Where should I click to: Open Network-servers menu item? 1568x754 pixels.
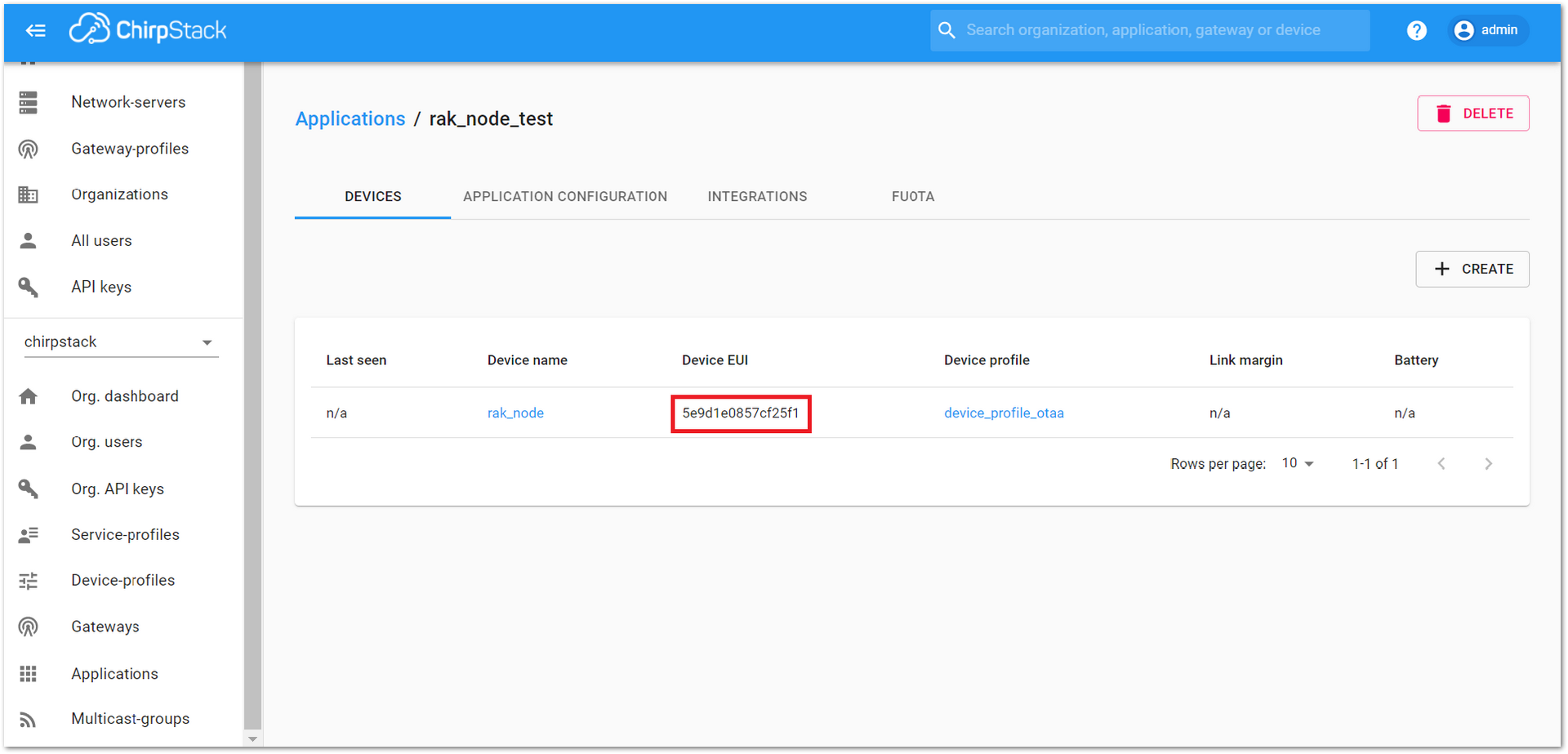point(124,102)
